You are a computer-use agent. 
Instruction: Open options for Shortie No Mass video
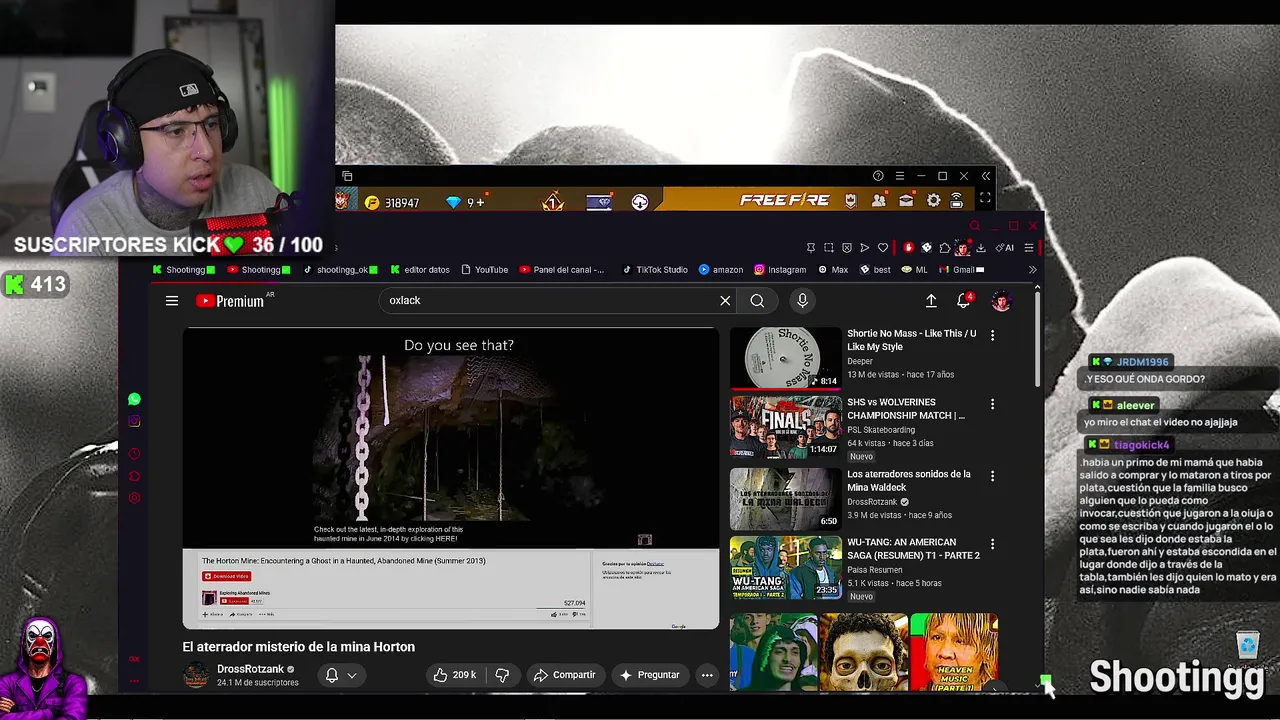(992, 336)
